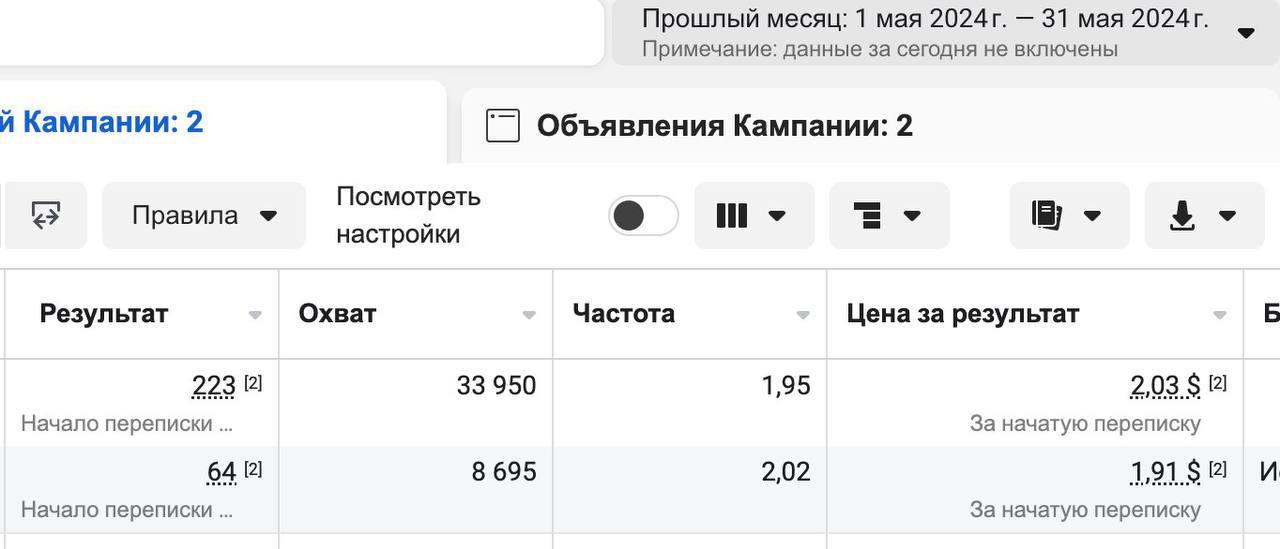Expand the date range Прошлый месяц selector
Screen dimensions: 1280x549
946,32
